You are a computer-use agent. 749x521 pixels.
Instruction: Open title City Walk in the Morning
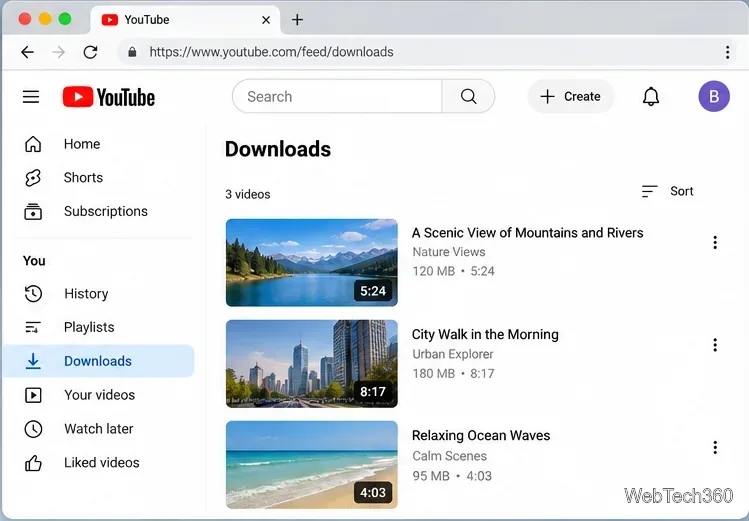[485, 334]
